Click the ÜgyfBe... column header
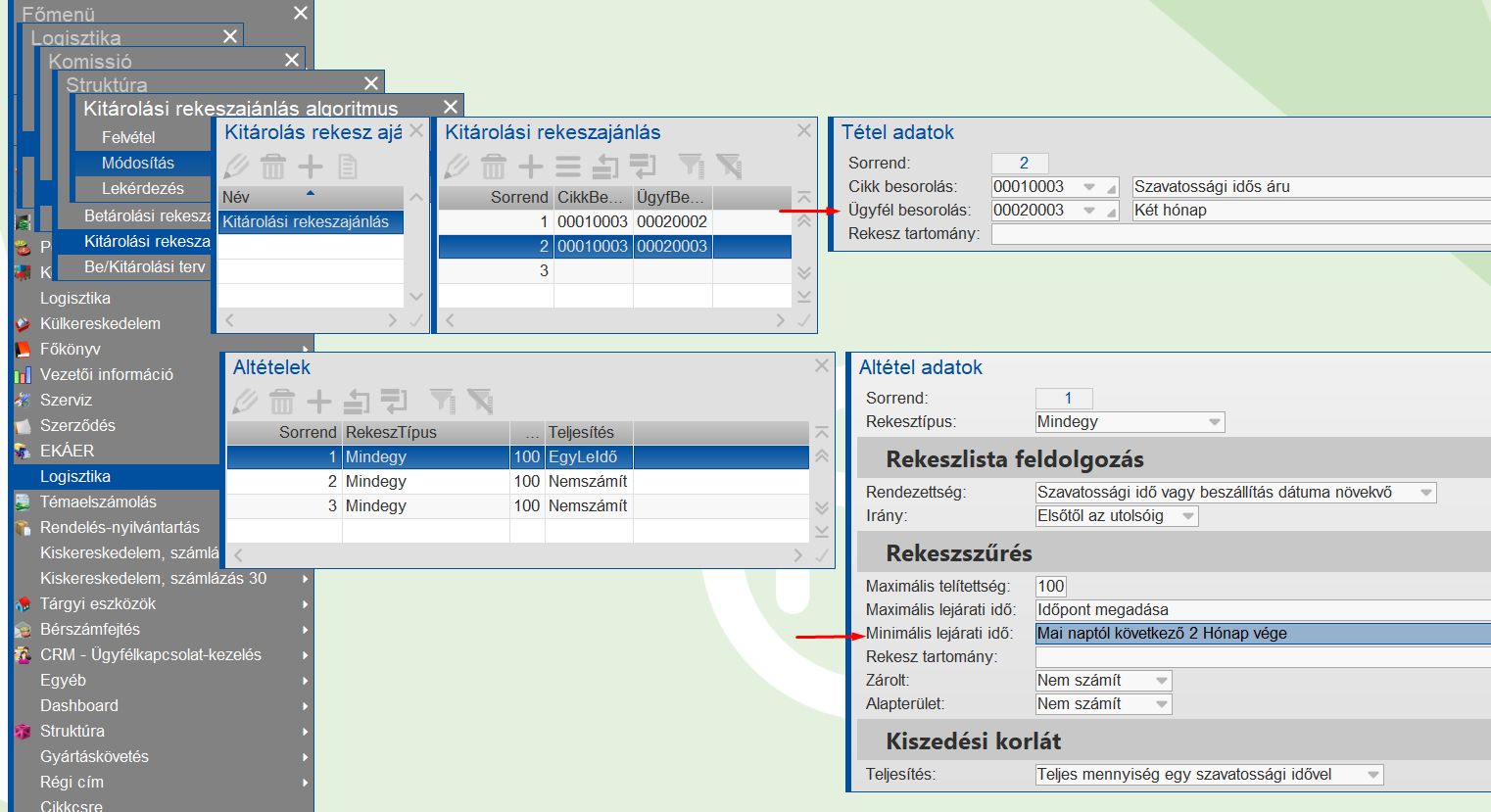The width and height of the screenshot is (1491, 812). pyautogui.click(x=673, y=197)
